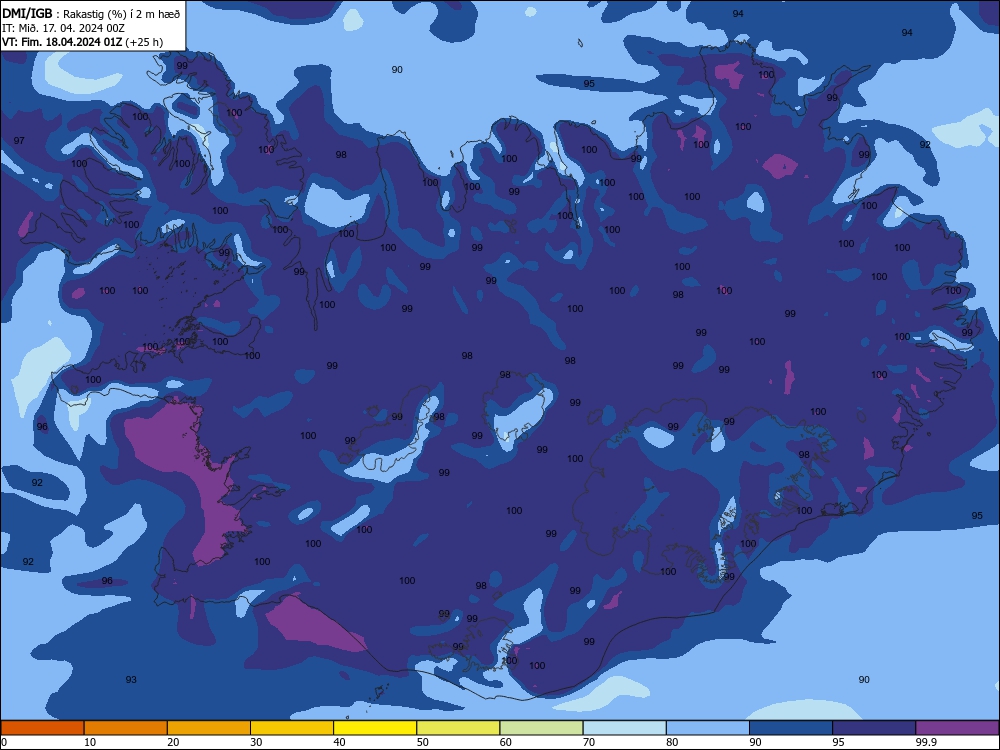Click the orange 10–20 legend swatch
The height and width of the screenshot is (750, 1000).
coord(126,728)
